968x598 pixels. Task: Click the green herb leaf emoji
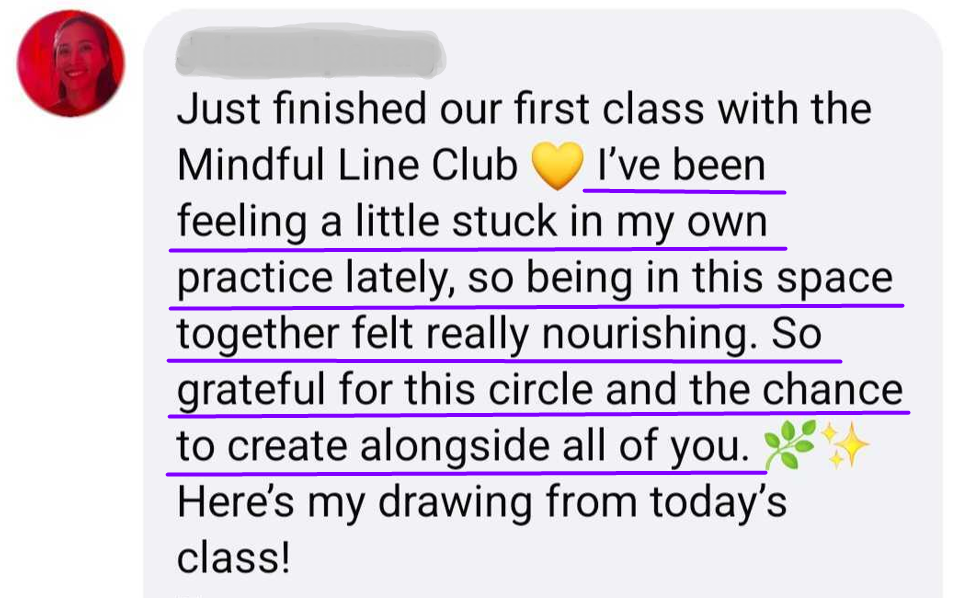[790, 444]
